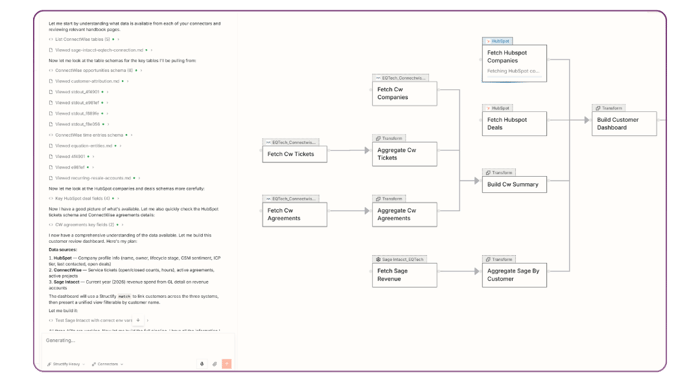
Task: Click the progress bar on Fetch Hubspot Companies
Action: (x=514, y=77)
